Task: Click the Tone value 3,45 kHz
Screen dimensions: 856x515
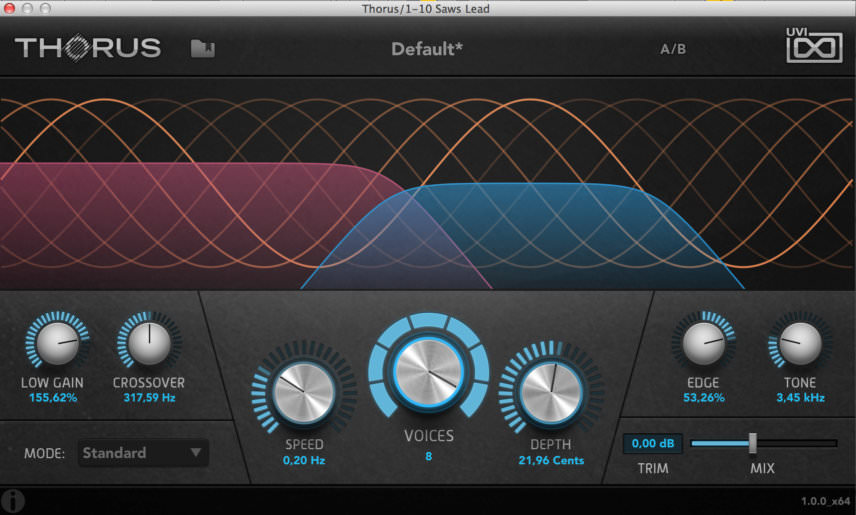Action: [x=800, y=398]
